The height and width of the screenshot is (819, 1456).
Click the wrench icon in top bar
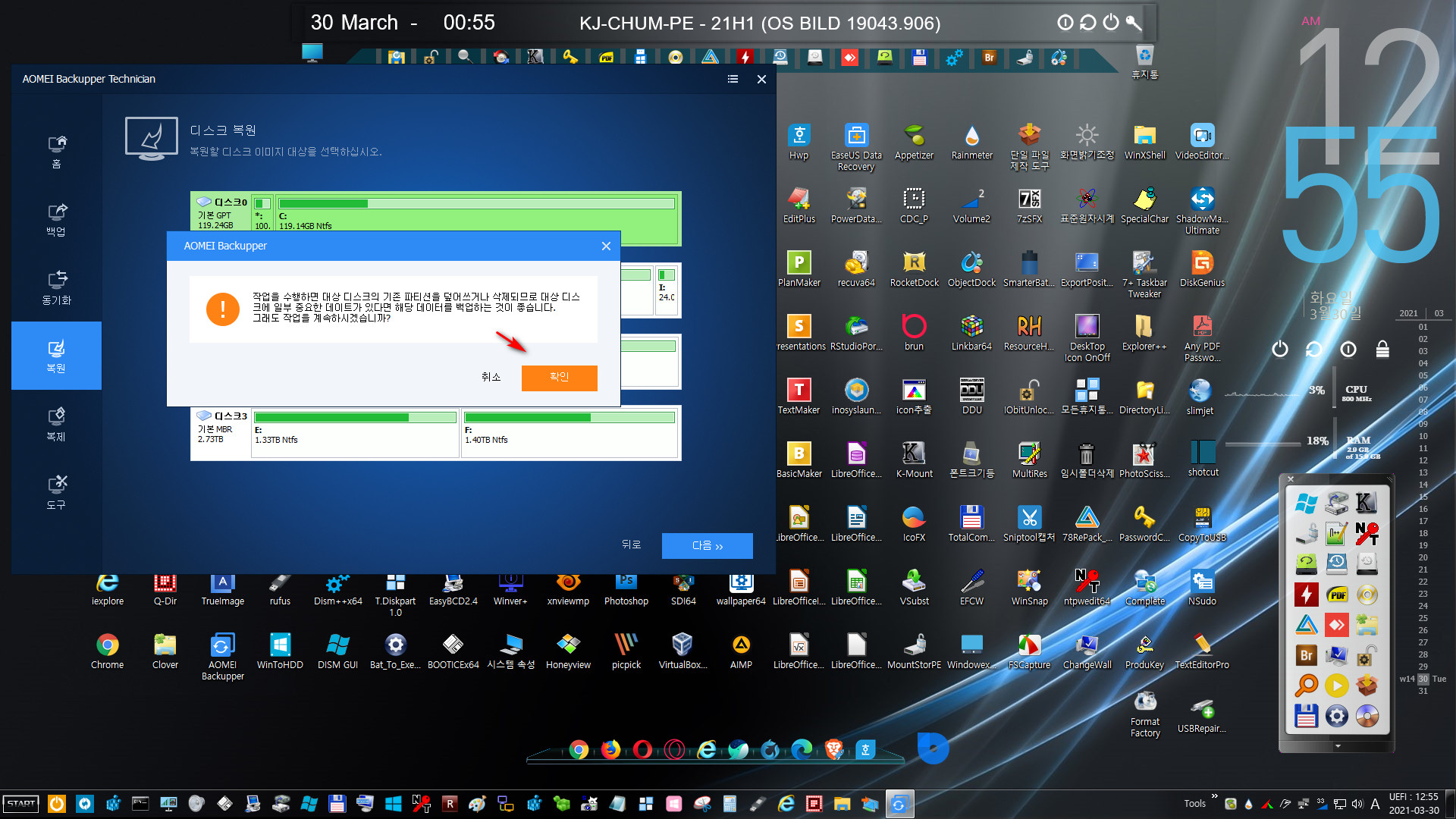click(1134, 22)
